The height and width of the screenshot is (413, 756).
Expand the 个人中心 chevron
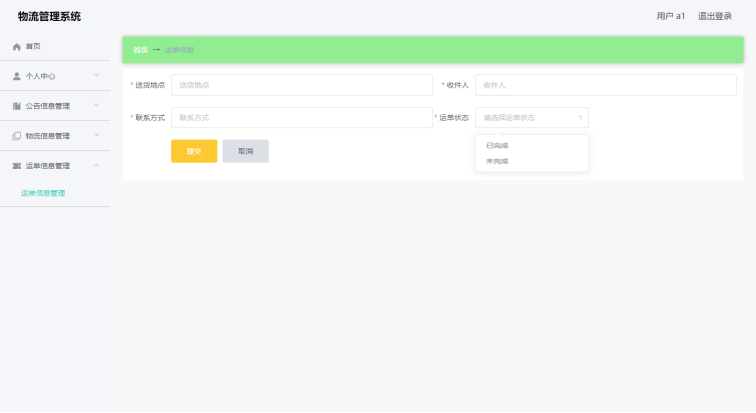[96, 75]
